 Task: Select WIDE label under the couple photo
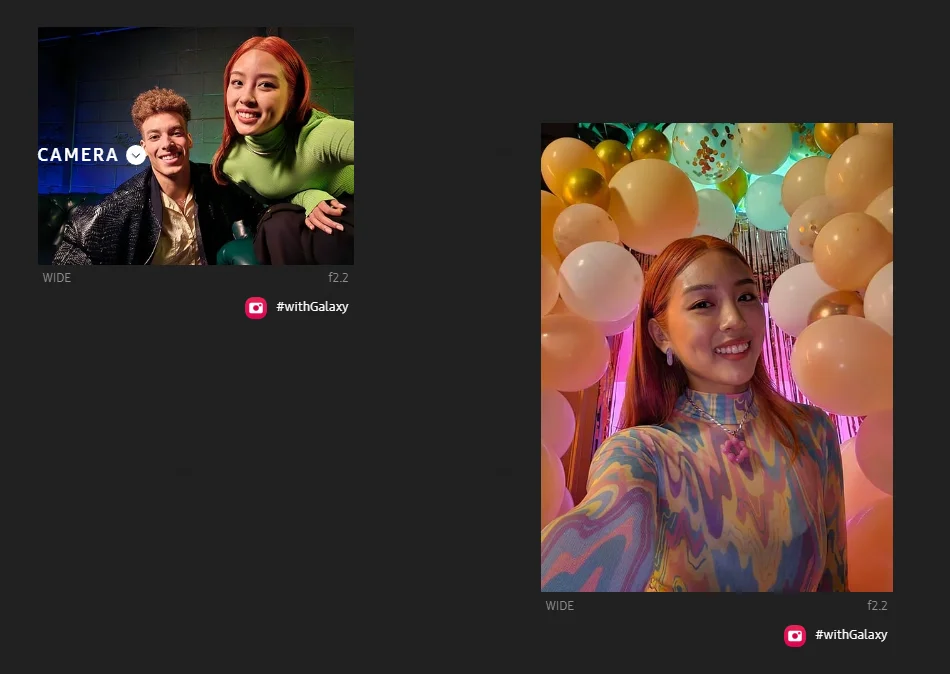(x=57, y=278)
